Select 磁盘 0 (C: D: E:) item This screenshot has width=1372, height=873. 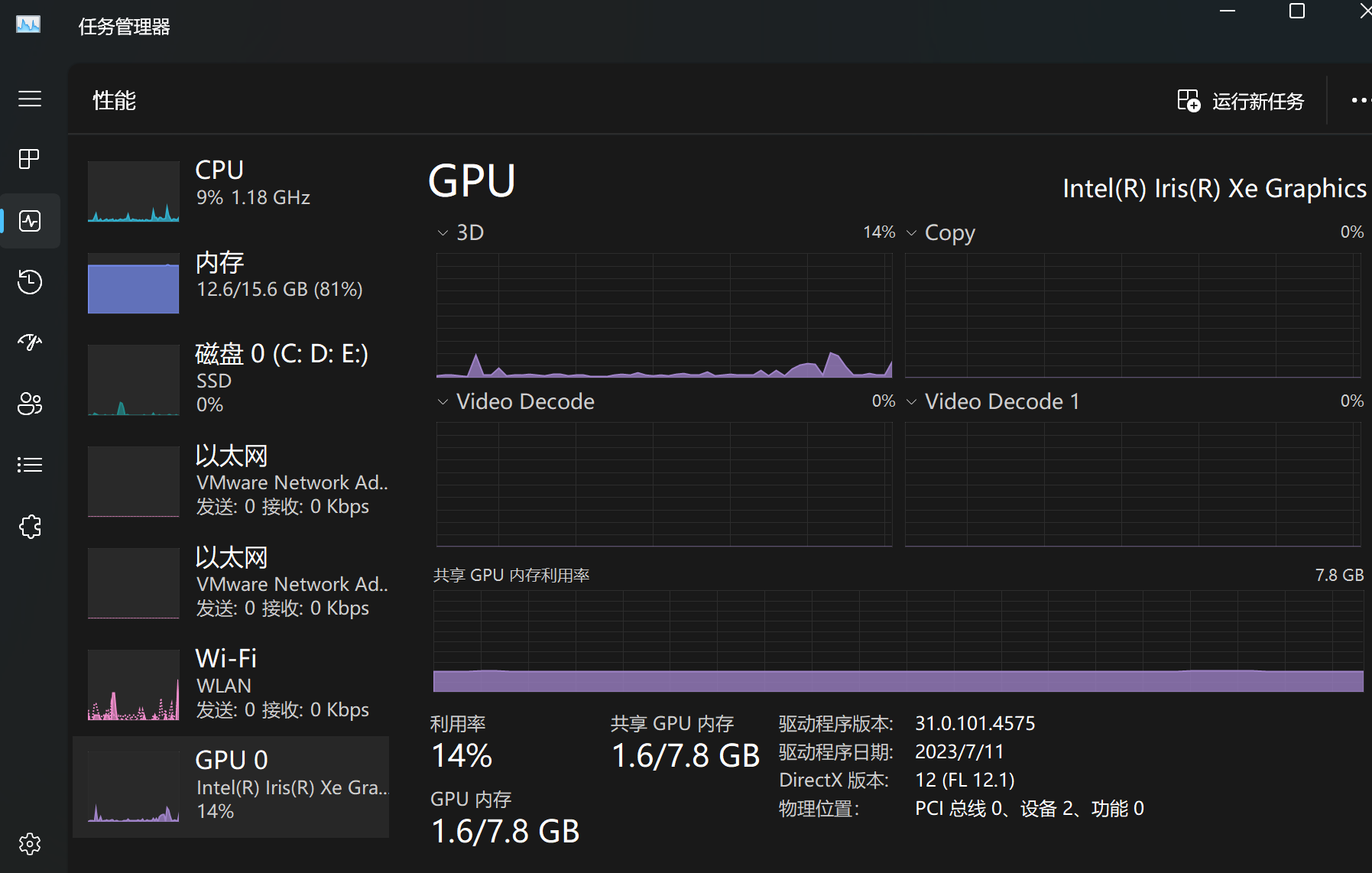click(231, 379)
